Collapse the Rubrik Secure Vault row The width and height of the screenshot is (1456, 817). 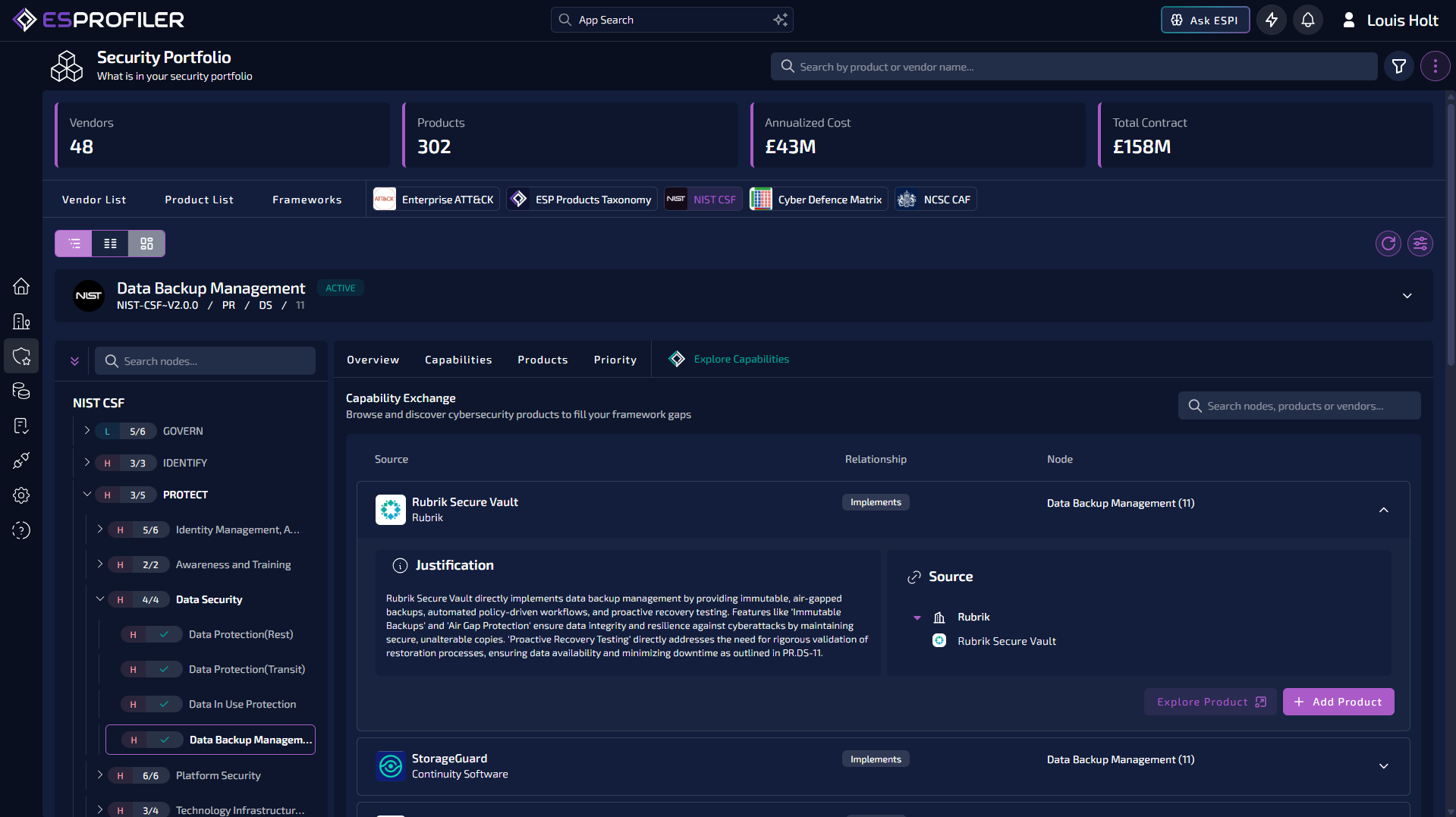[x=1384, y=510]
